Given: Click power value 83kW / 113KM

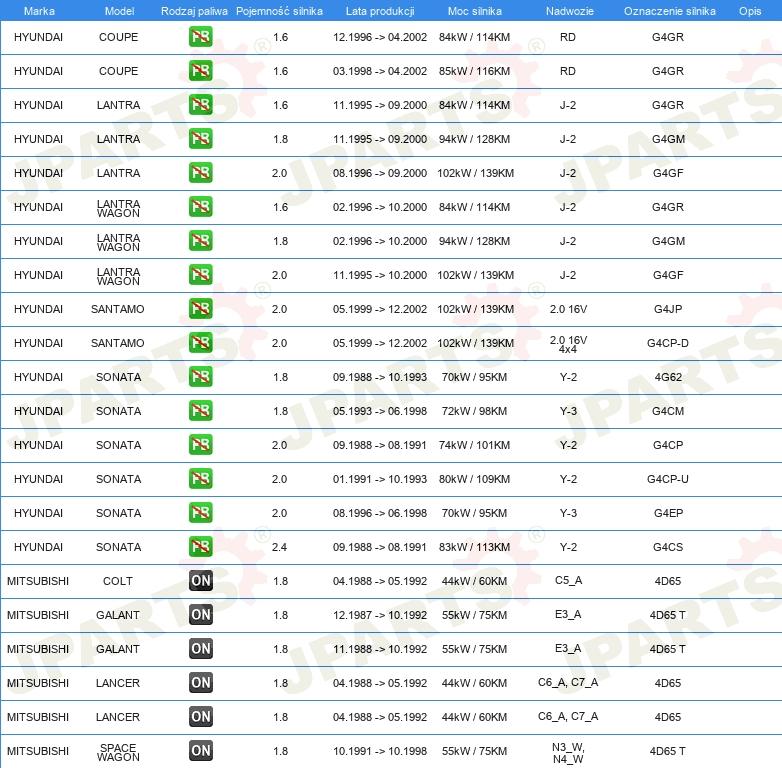Looking at the screenshot, I should 474,547.
